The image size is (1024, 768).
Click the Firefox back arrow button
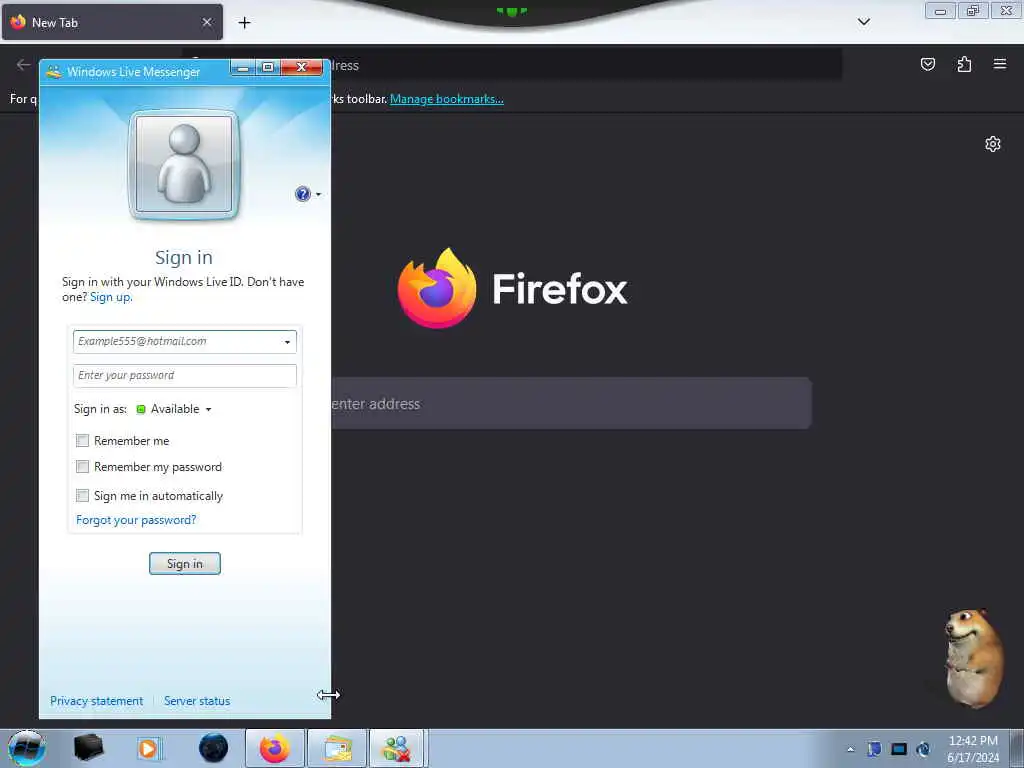tap(24, 65)
